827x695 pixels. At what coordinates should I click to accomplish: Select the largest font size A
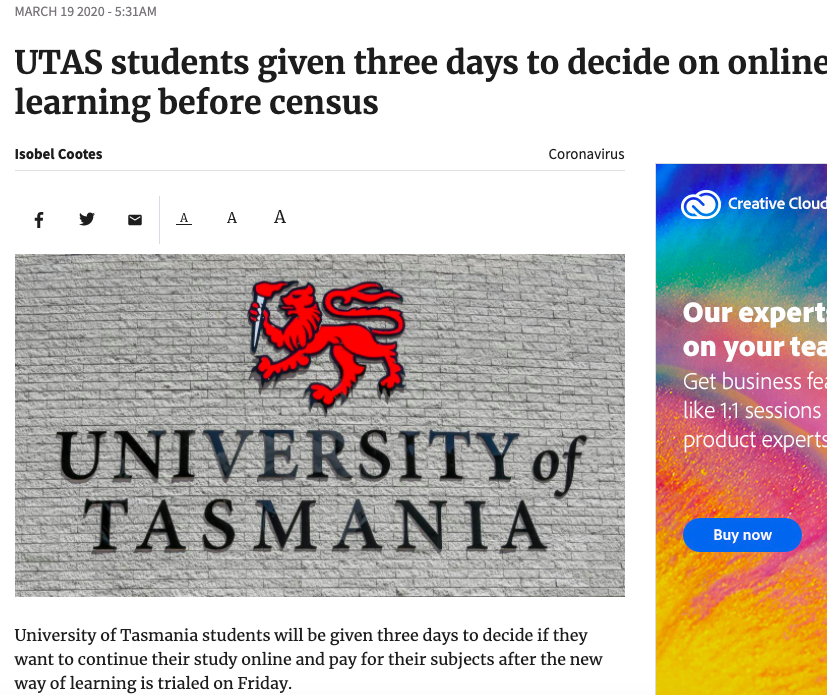tap(280, 217)
